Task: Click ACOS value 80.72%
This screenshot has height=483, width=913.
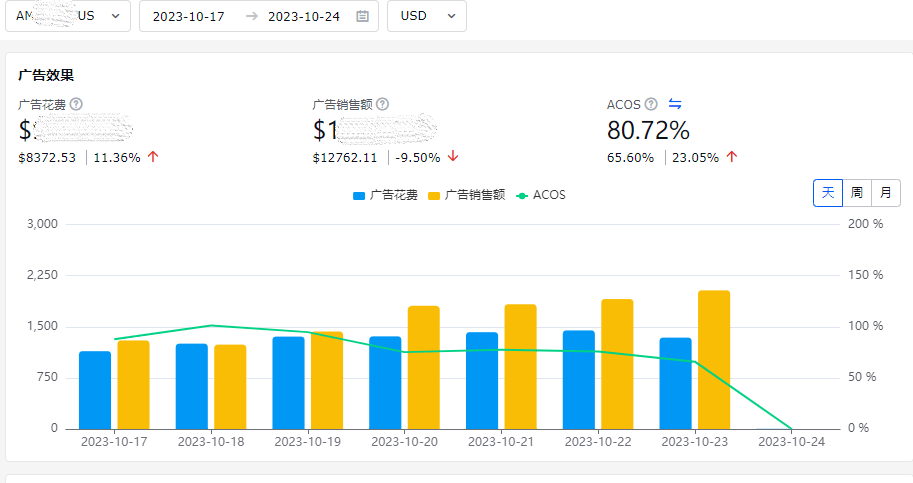Action: pyautogui.click(x=648, y=130)
